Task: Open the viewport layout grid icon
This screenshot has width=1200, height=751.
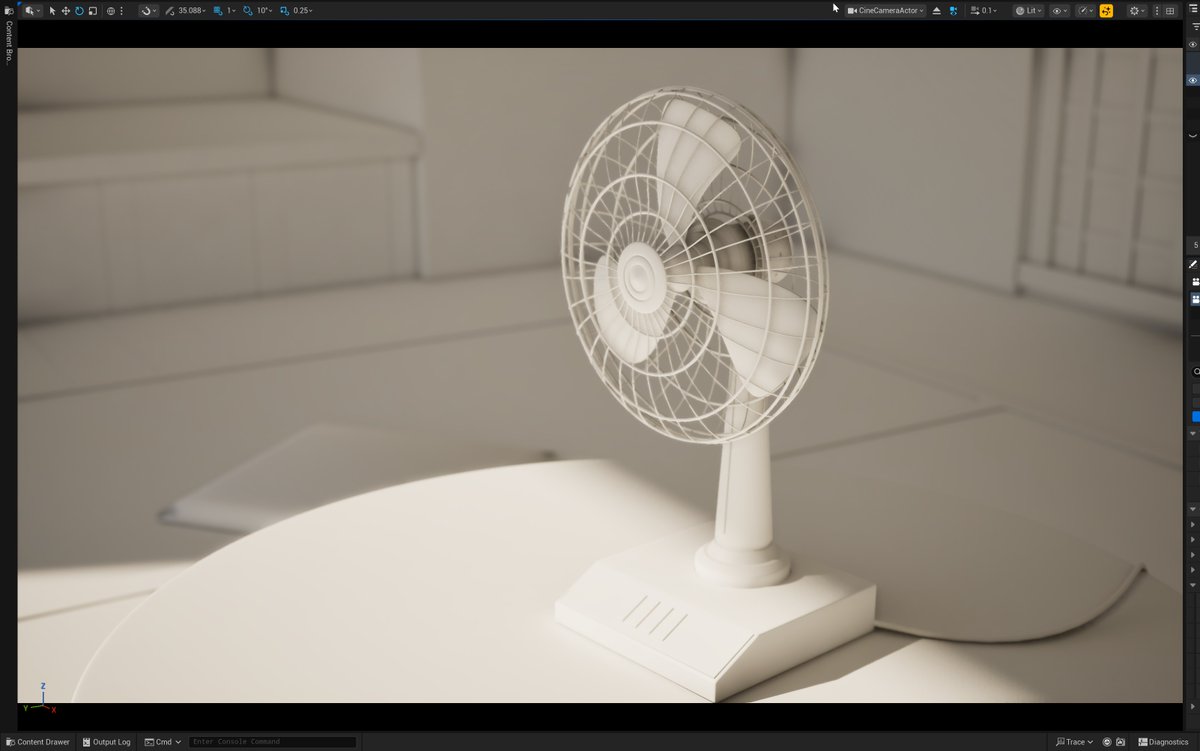Action: (x=1170, y=10)
